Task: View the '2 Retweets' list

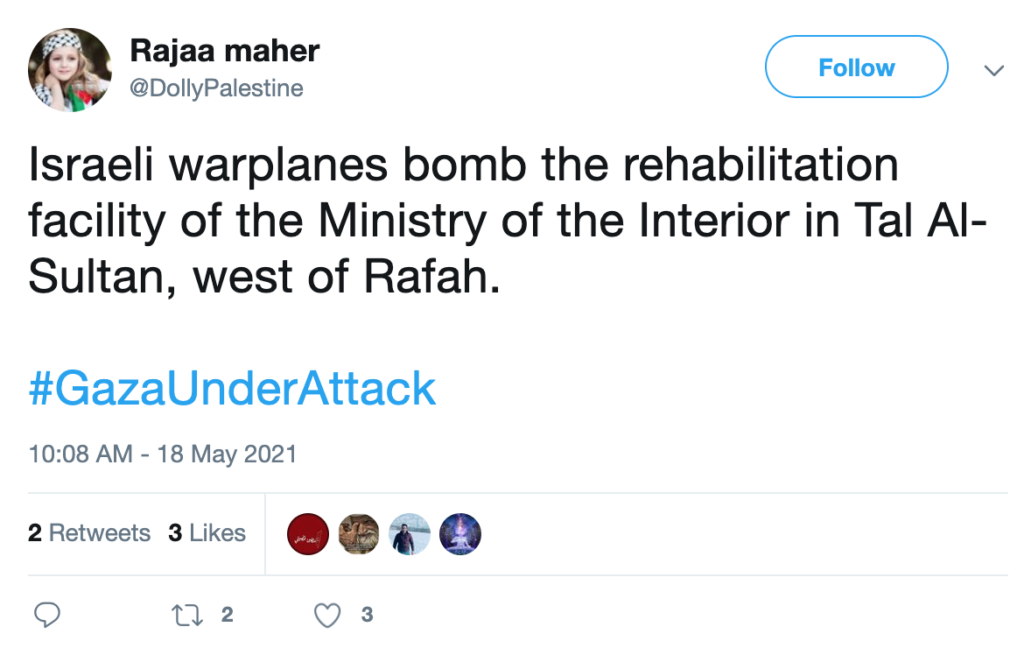Action: [x=89, y=533]
